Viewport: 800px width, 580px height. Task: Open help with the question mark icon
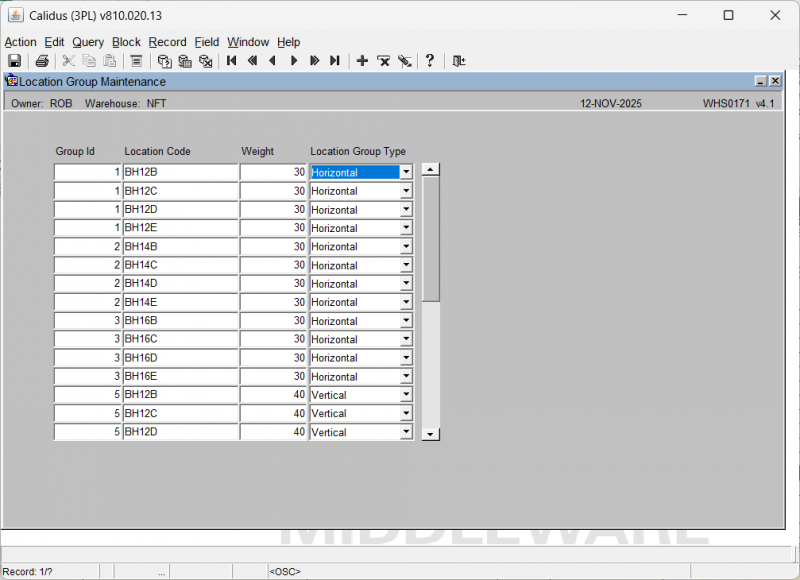point(430,61)
